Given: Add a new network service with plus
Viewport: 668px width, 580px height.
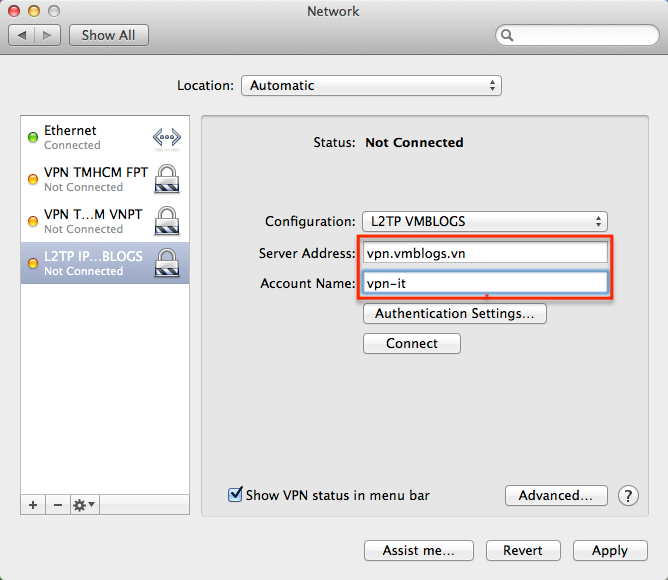Looking at the screenshot, I should (33, 505).
